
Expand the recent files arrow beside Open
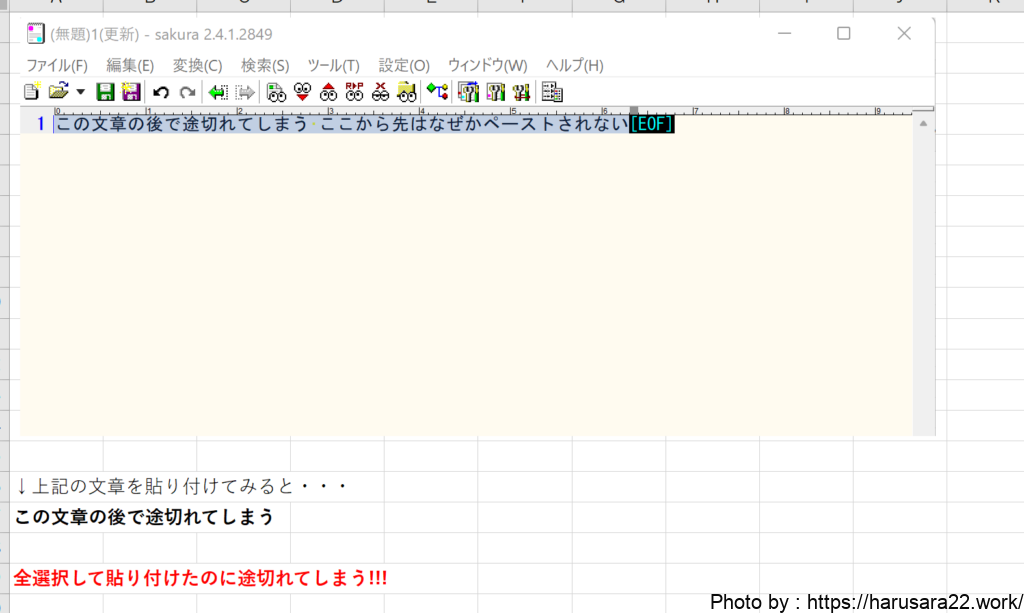[80, 93]
